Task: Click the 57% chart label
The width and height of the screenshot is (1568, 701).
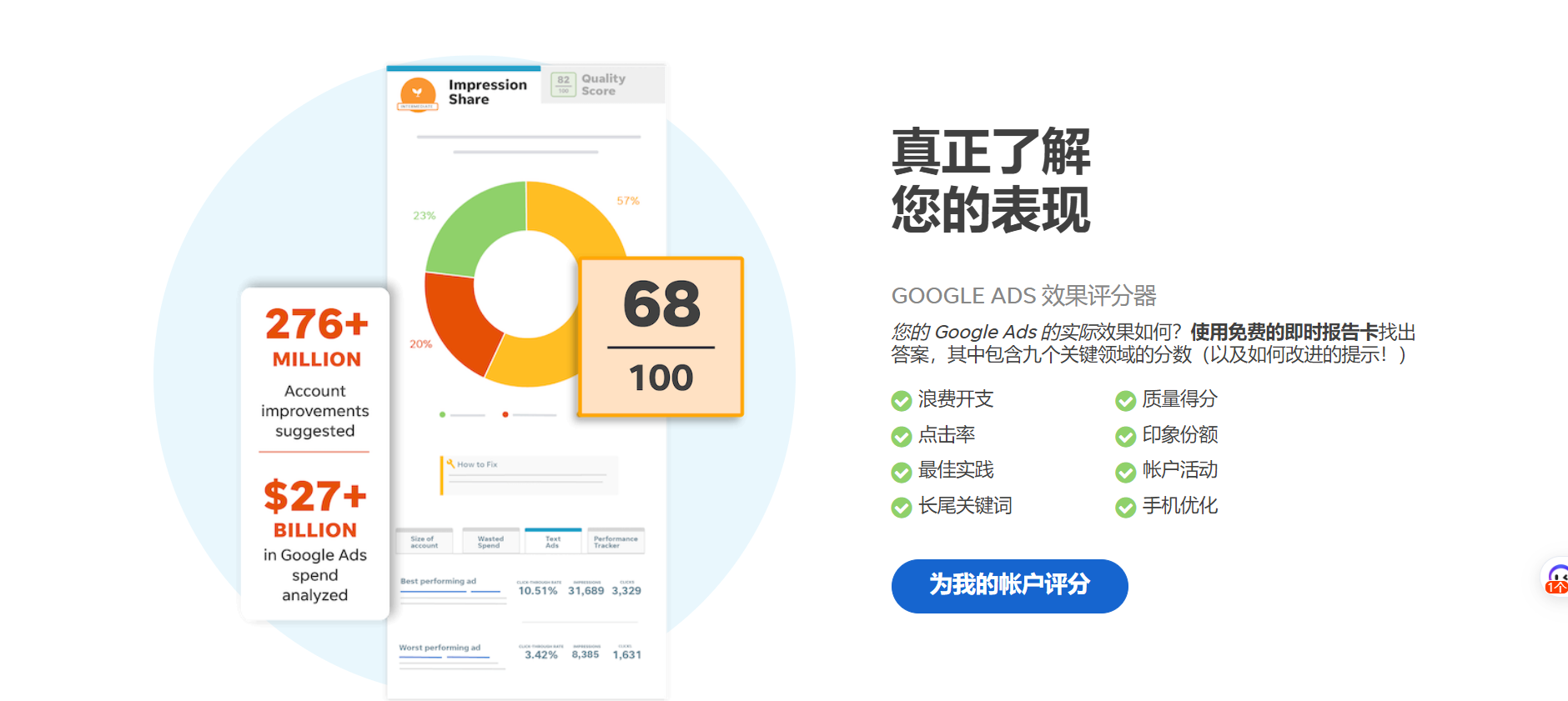Action: 628,201
